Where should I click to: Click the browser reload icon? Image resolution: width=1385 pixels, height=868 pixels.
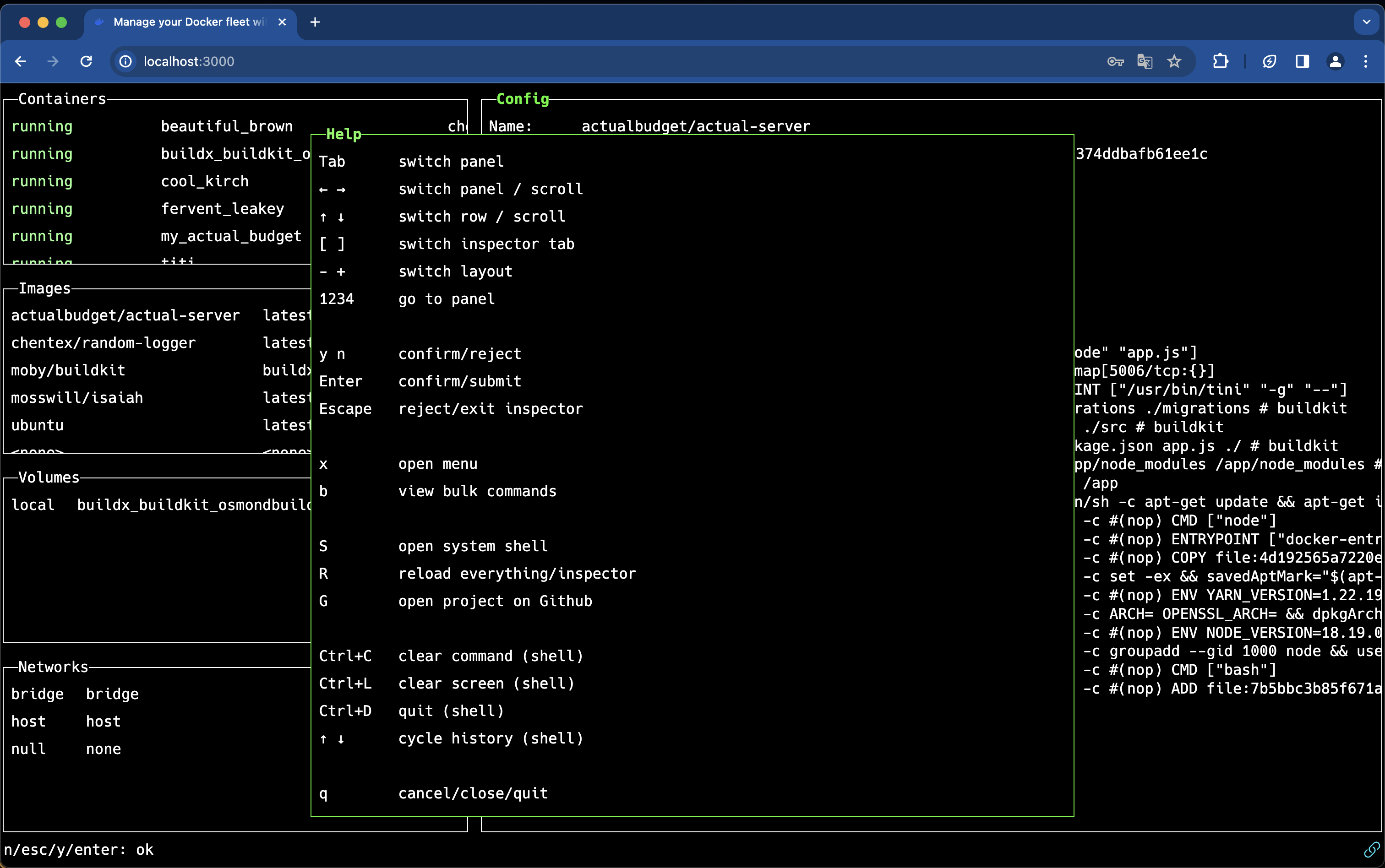pos(86,61)
